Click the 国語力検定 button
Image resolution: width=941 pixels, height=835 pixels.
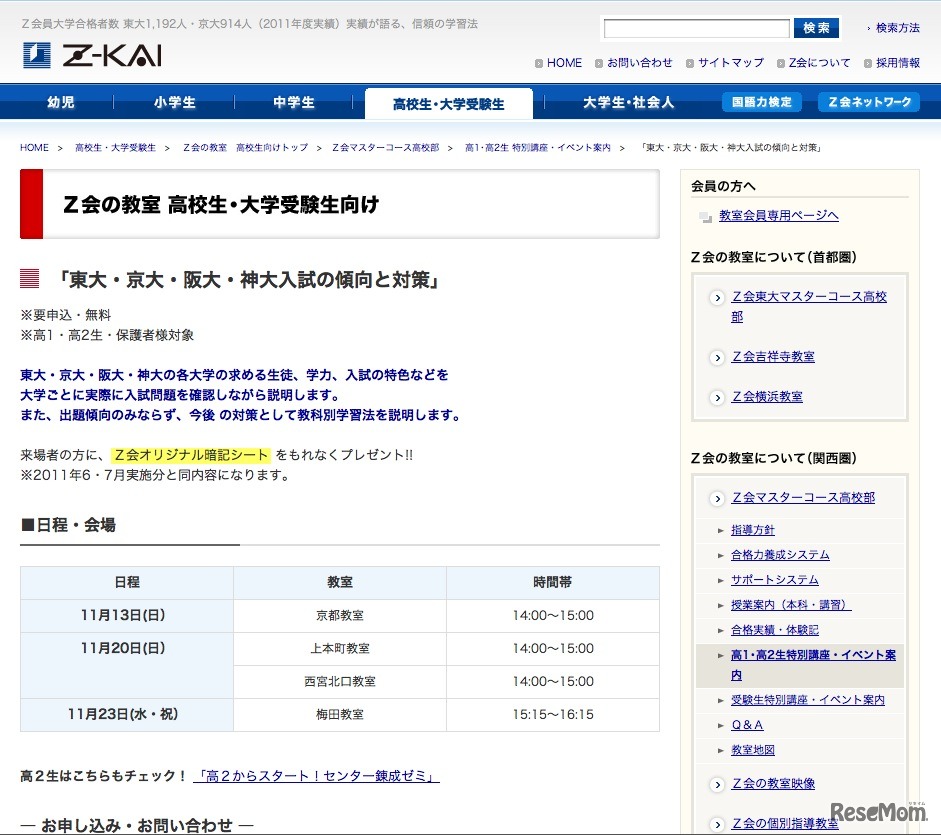pyautogui.click(x=761, y=102)
